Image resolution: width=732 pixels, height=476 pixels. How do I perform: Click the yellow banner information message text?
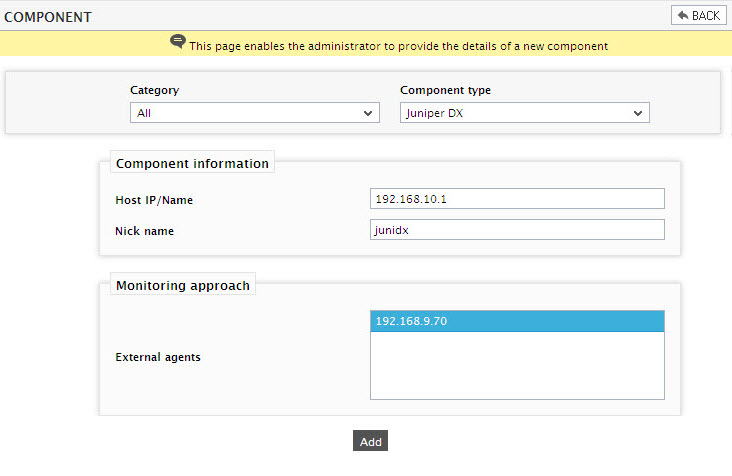[398, 46]
